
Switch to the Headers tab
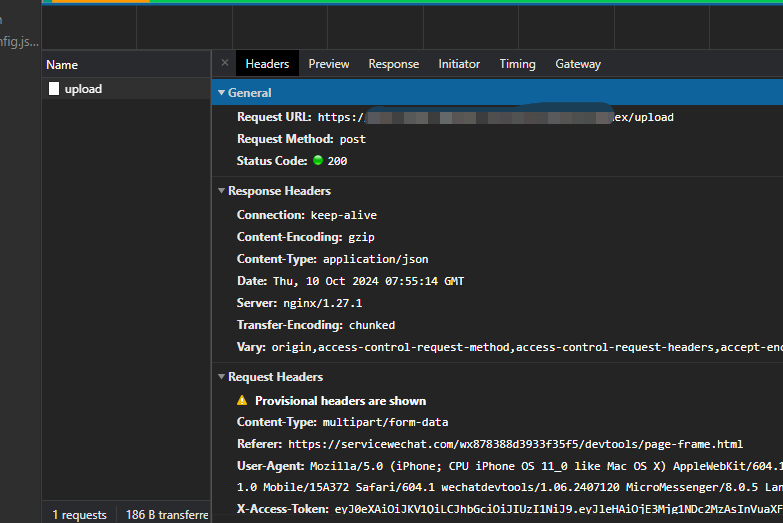coord(267,63)
